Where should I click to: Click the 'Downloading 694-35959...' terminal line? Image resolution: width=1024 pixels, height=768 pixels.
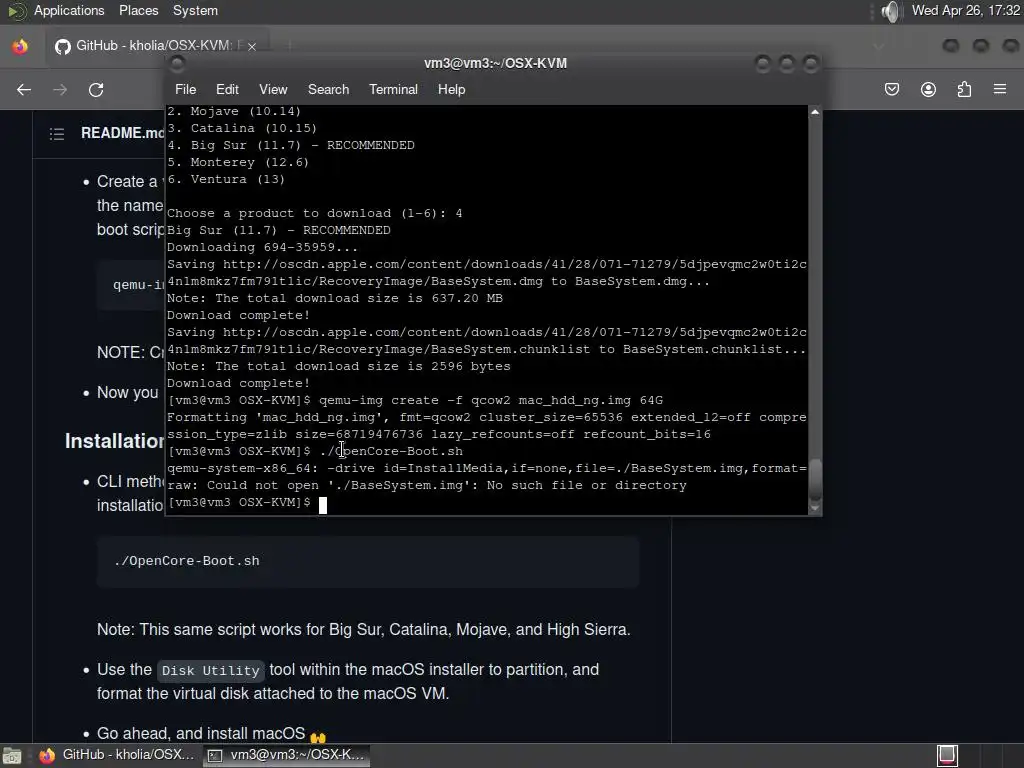[263, 248]
